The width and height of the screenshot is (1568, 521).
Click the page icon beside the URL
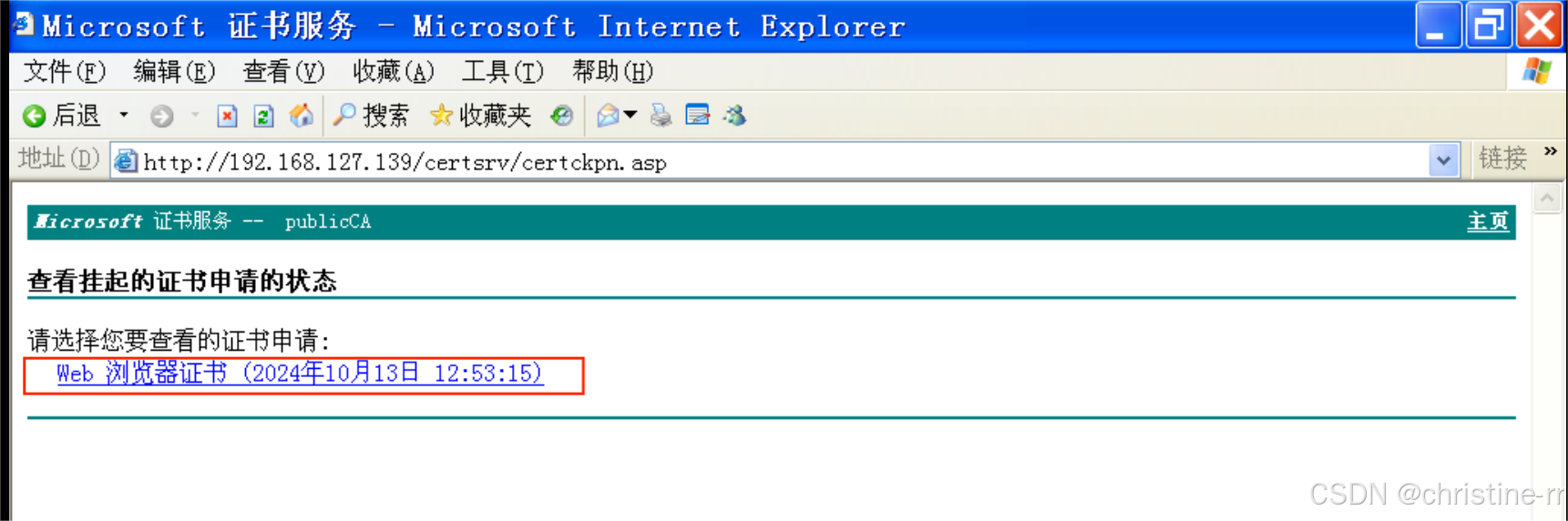click(126, 162)
